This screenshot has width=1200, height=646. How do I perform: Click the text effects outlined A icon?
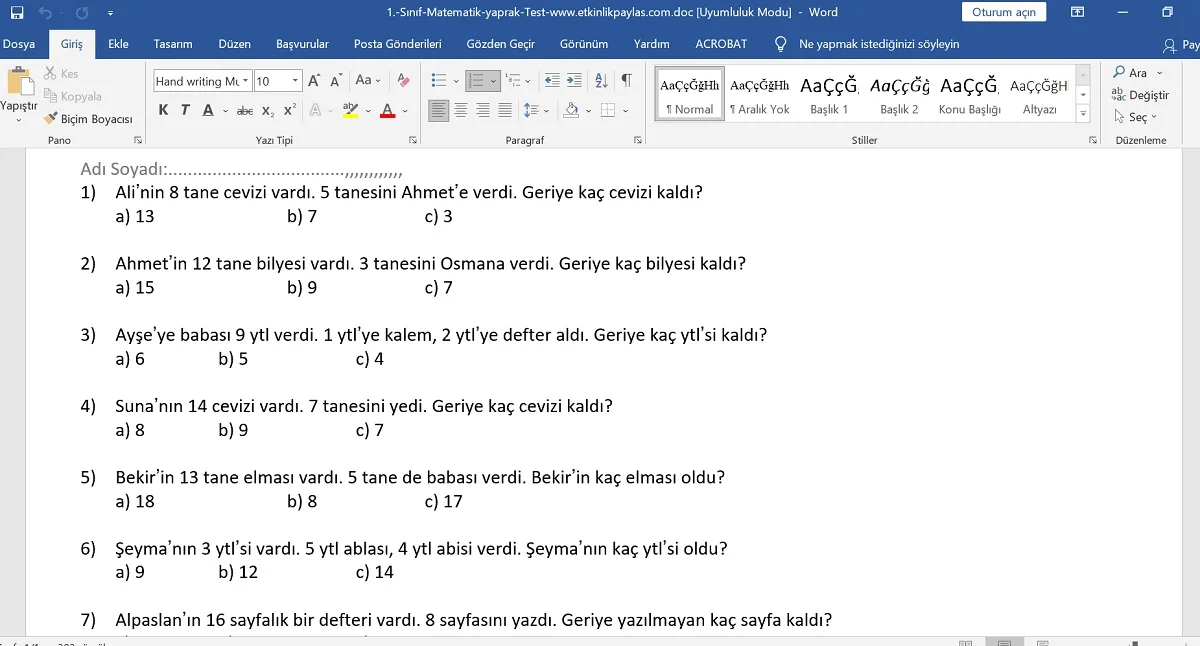(x=315, y=111)
